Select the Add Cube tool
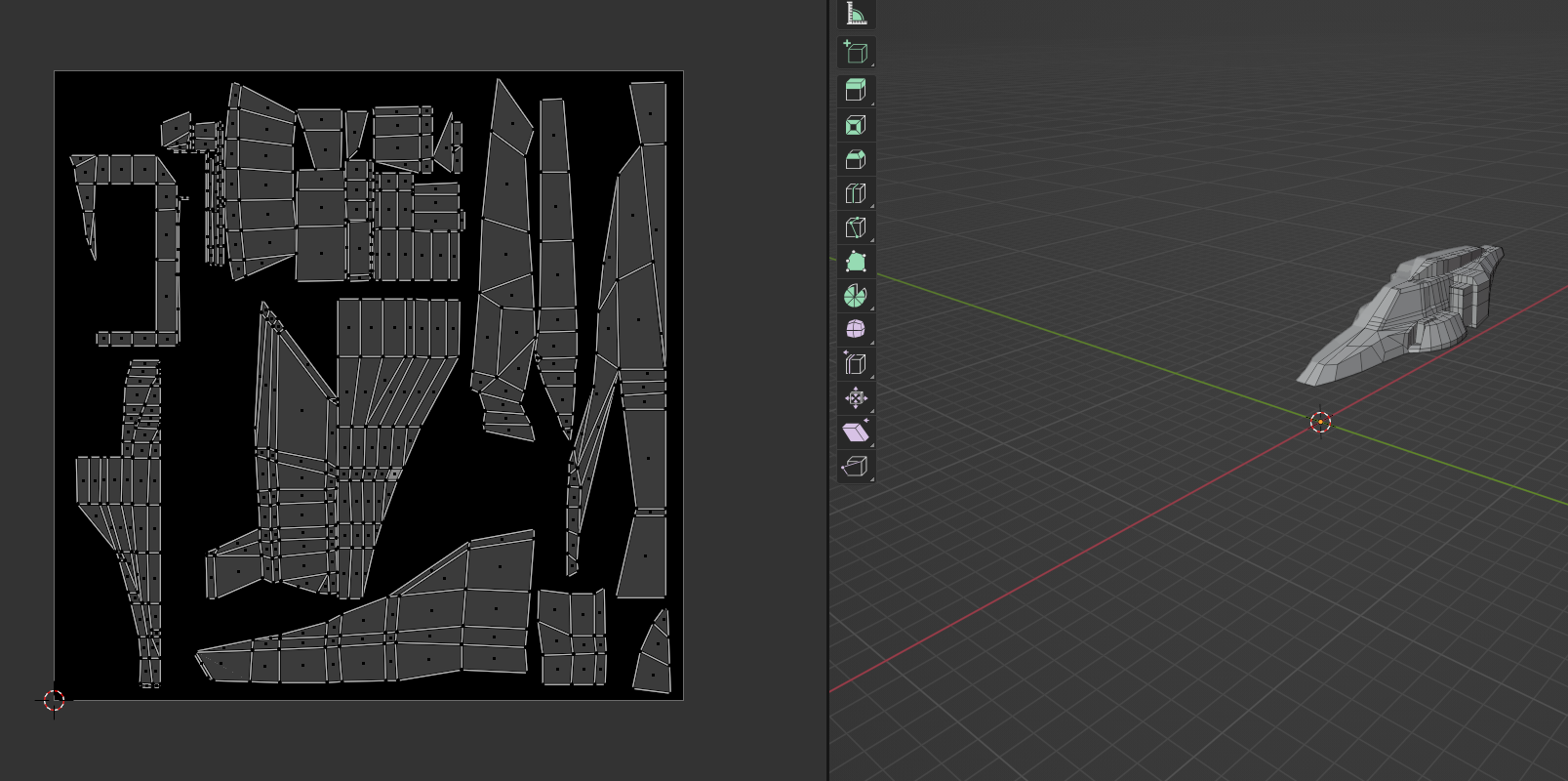Image resolution: width=1568 pixels, height=781 pixels. (856, 52)
